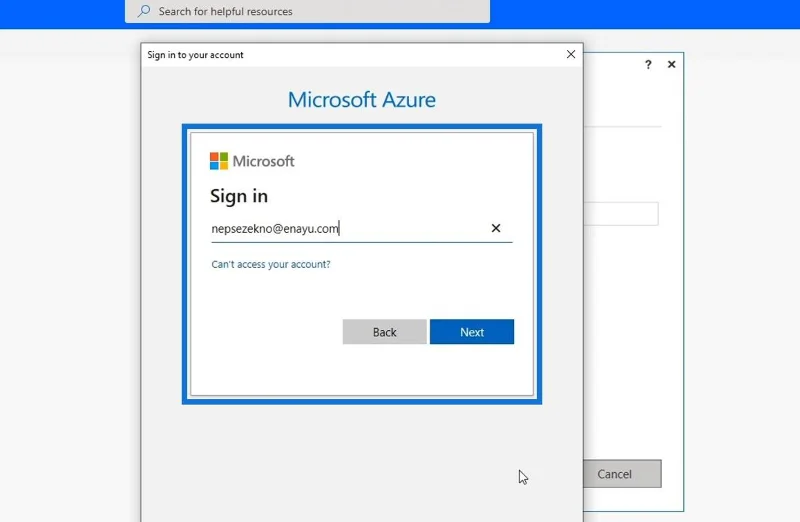Viewport: 800px width, 522px height.
Task: Click the Sign in heading text
Action: (x=239, y=196)
